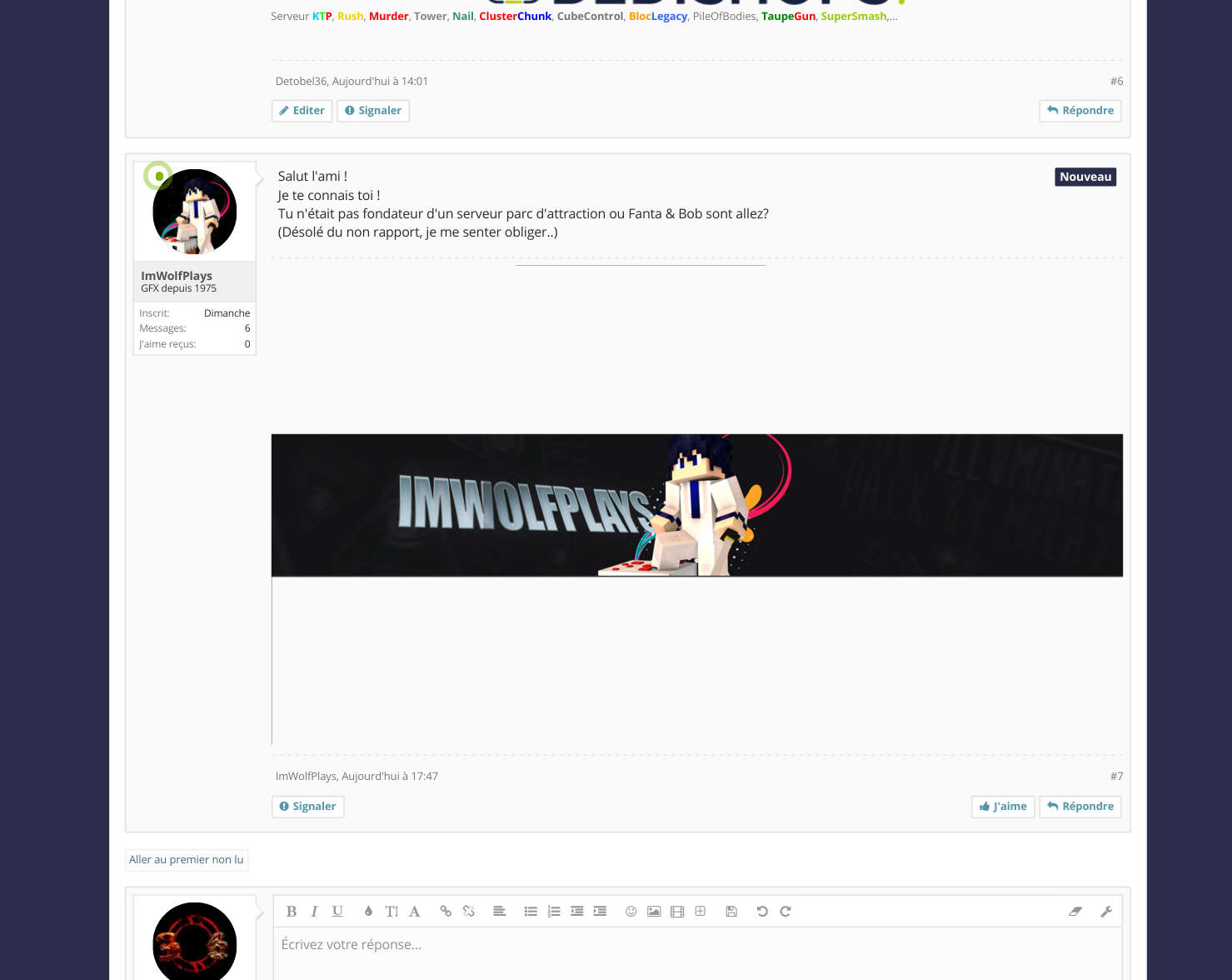Image resolution: width=1232 pixels, height=980 pixels.
Task: Open the text alignment options
Action: click(500, 912)
